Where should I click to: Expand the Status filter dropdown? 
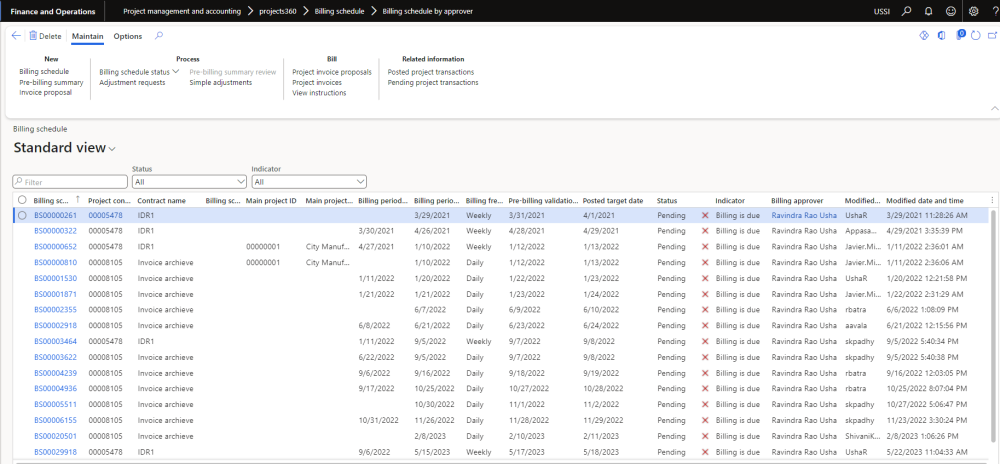pyautogui.click(x=240, y=182)
